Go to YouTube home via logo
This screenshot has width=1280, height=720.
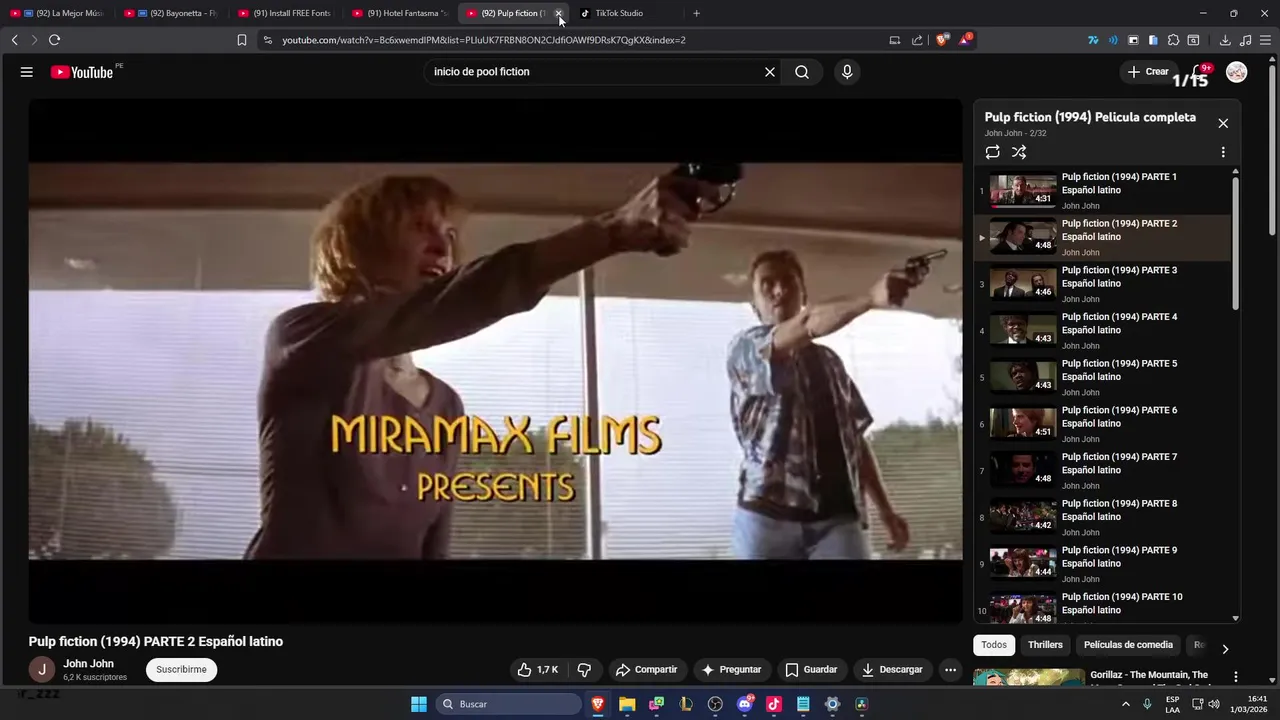[82, 72]
